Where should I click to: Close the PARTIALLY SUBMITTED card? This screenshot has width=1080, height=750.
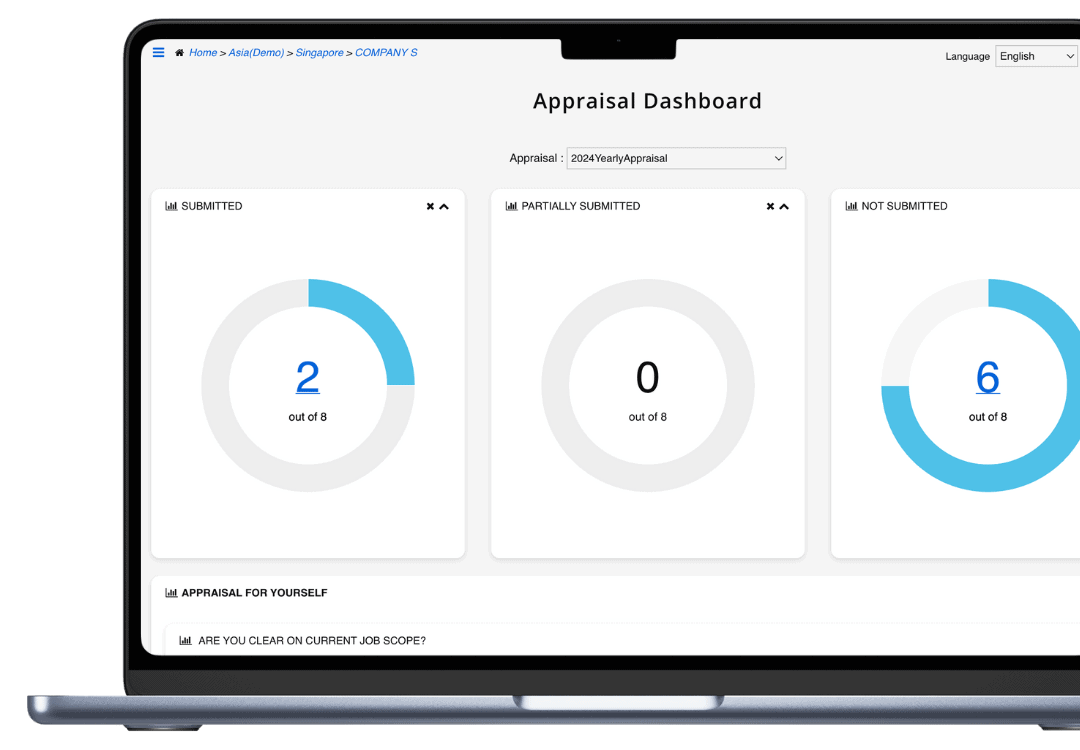771,207
